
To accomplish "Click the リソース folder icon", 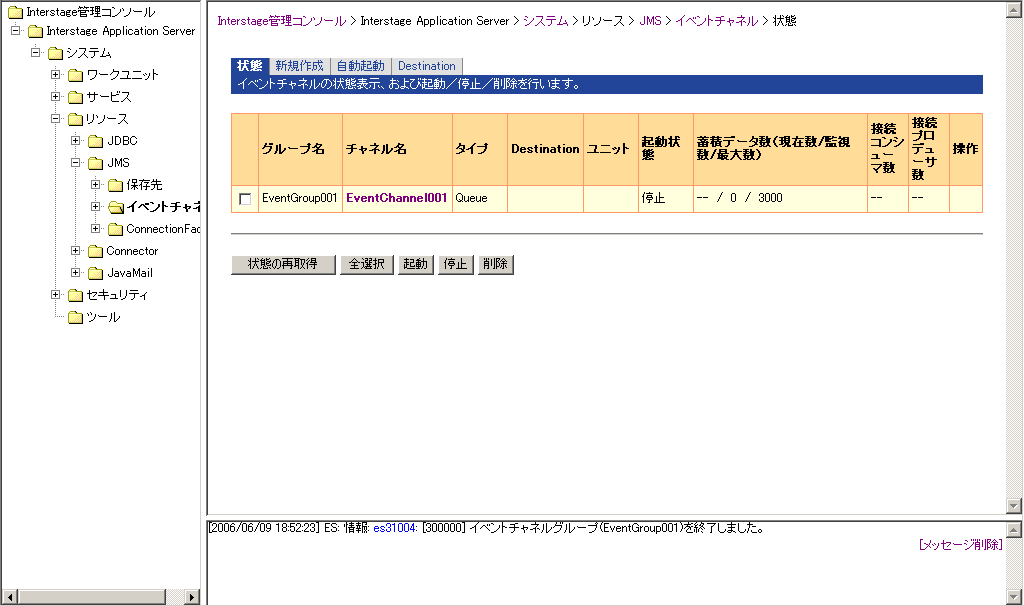I will coord(76,119).
